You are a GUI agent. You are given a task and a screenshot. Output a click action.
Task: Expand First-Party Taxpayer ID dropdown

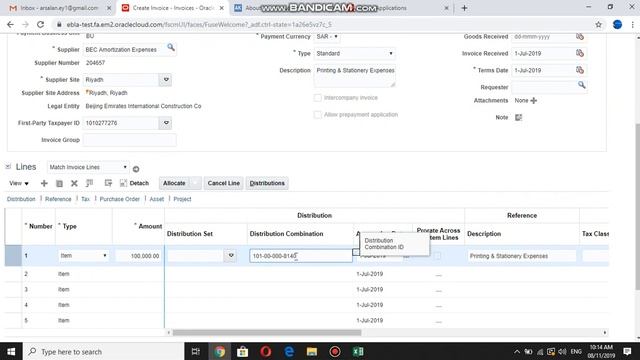(x=166, y=123)
